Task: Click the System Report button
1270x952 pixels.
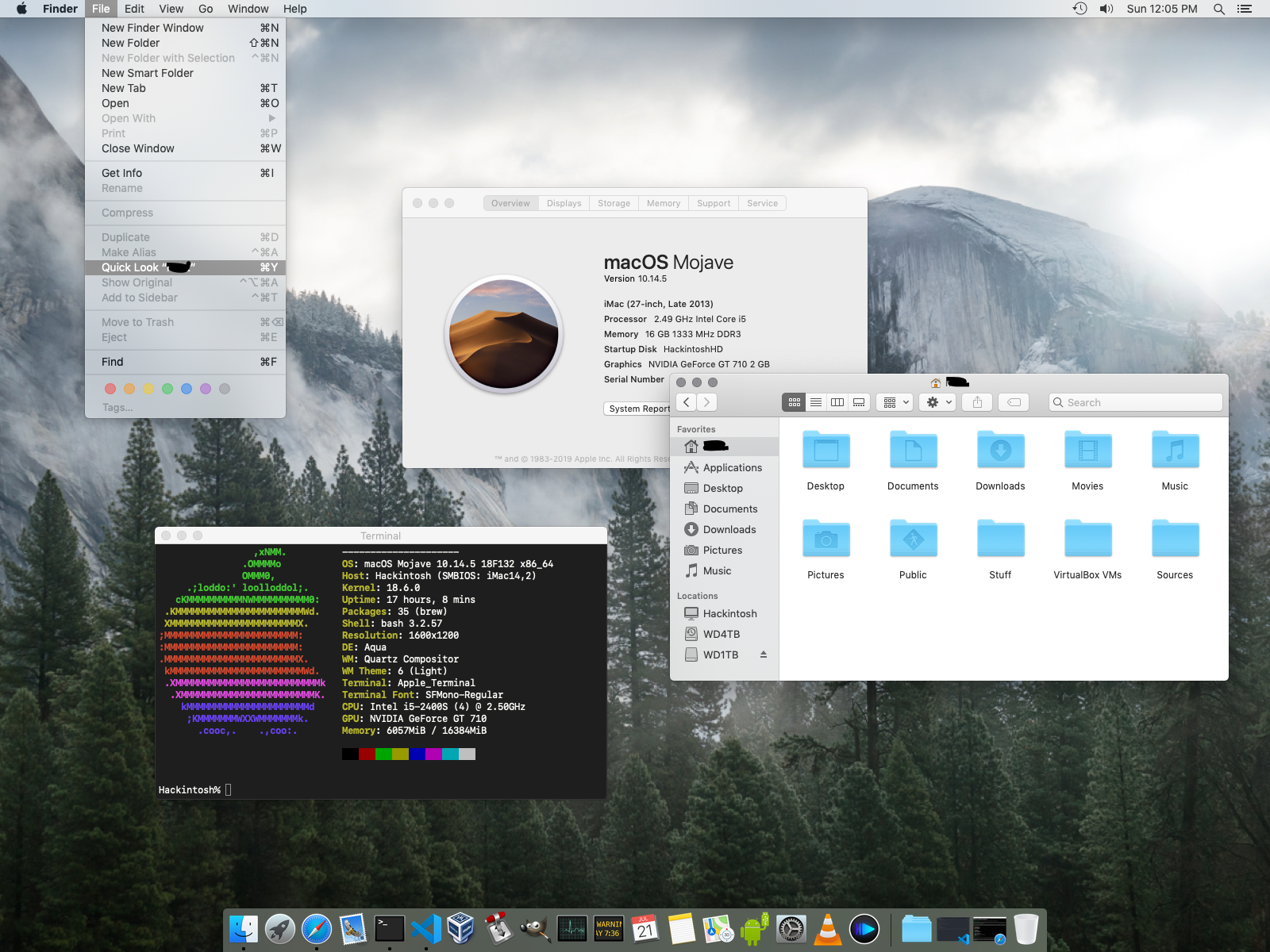Action: [637, 409]
